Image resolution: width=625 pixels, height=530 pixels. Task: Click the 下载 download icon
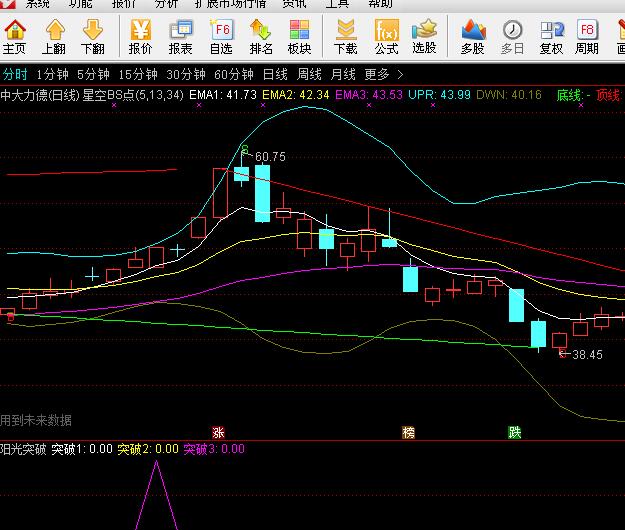click(x=345, y=36)
